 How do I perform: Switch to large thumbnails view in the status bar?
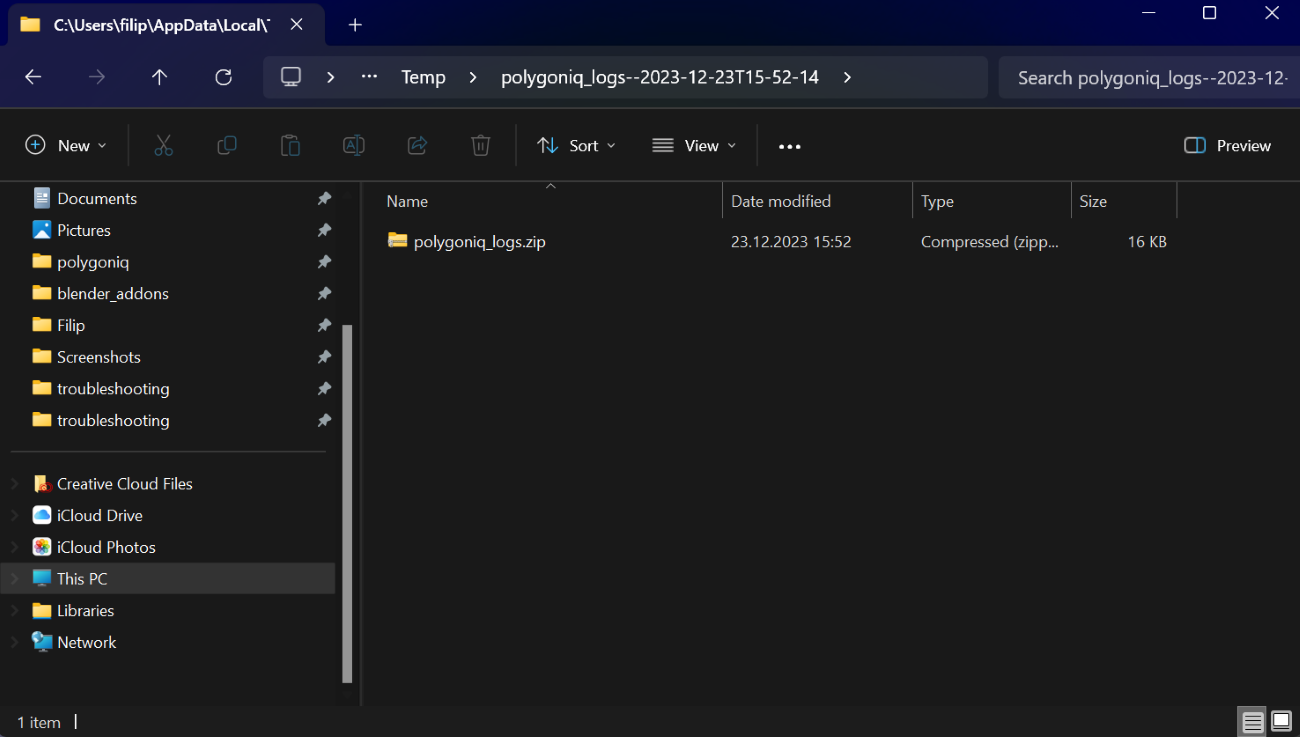[x=1281, y=721]
